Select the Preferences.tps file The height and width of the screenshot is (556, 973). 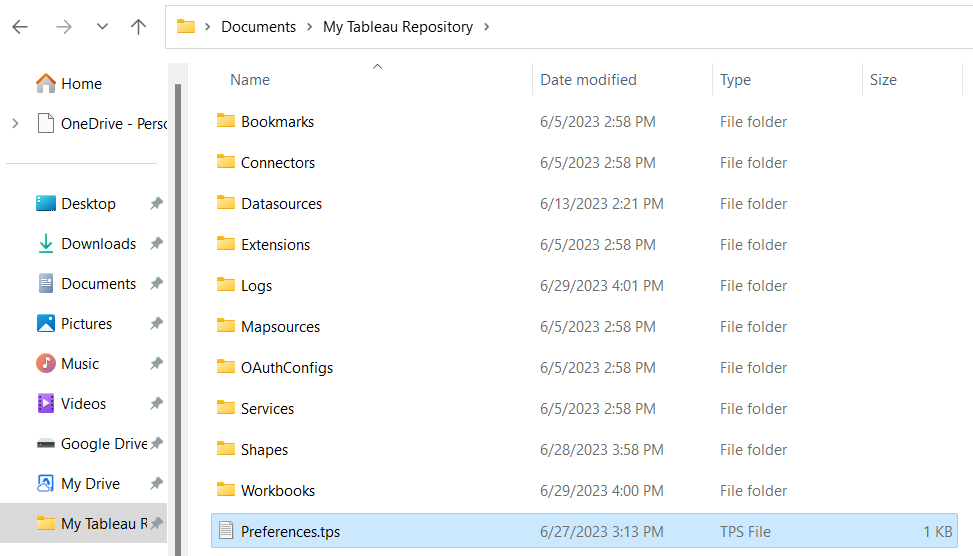click(x=584, y=531)
